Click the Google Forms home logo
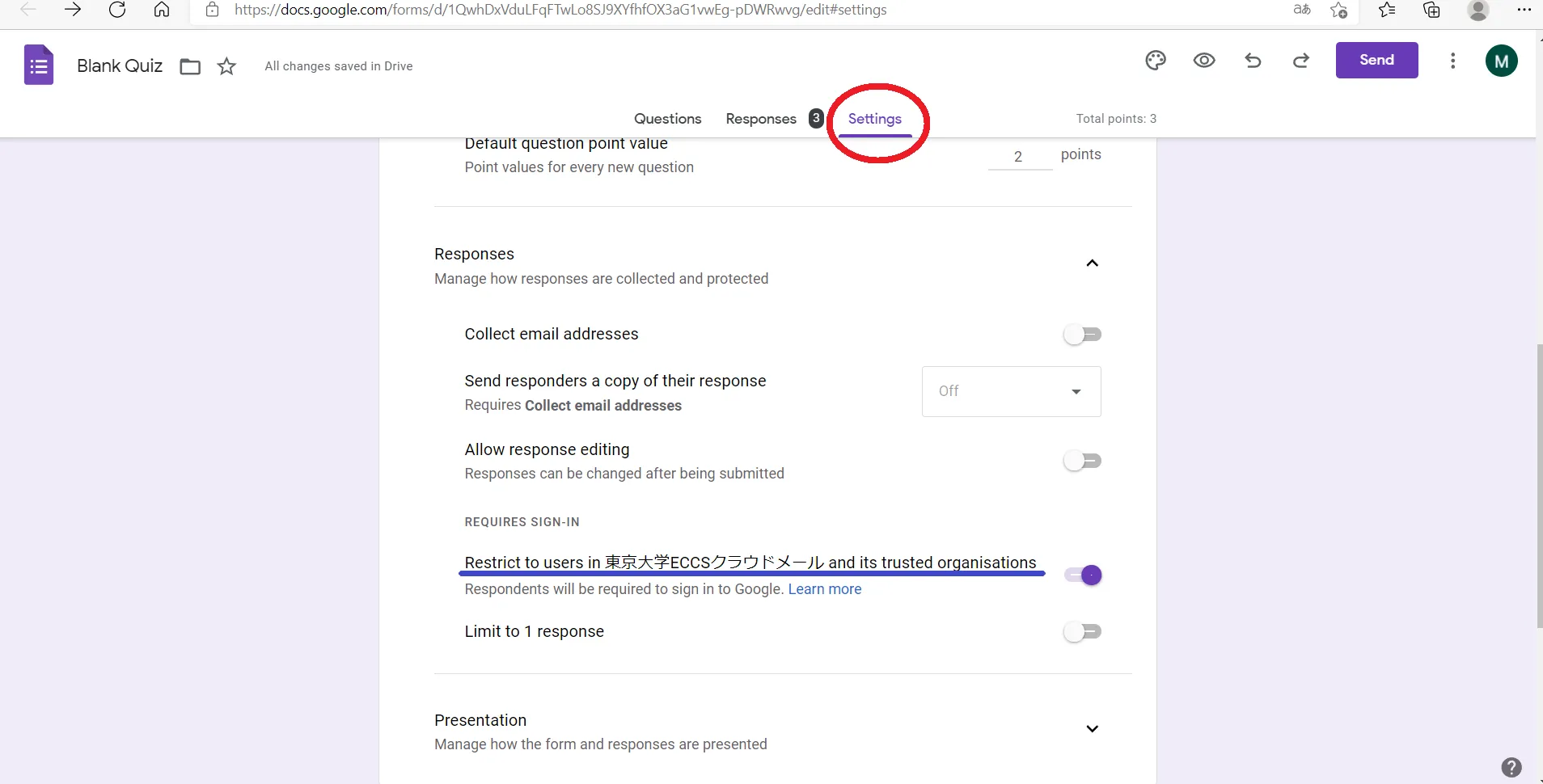Image resolution: width=1543 pixels, height=784 pixels. point(39,65)
